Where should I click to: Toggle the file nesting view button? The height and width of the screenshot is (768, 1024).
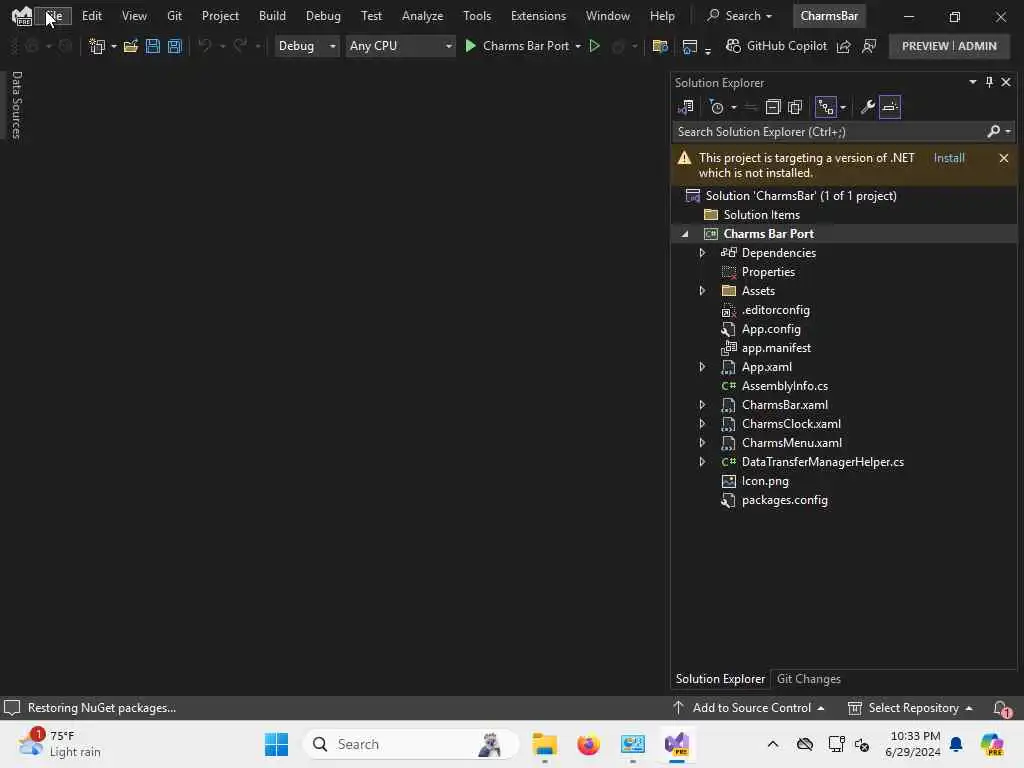pyautogui.click(x=826, y=107)
